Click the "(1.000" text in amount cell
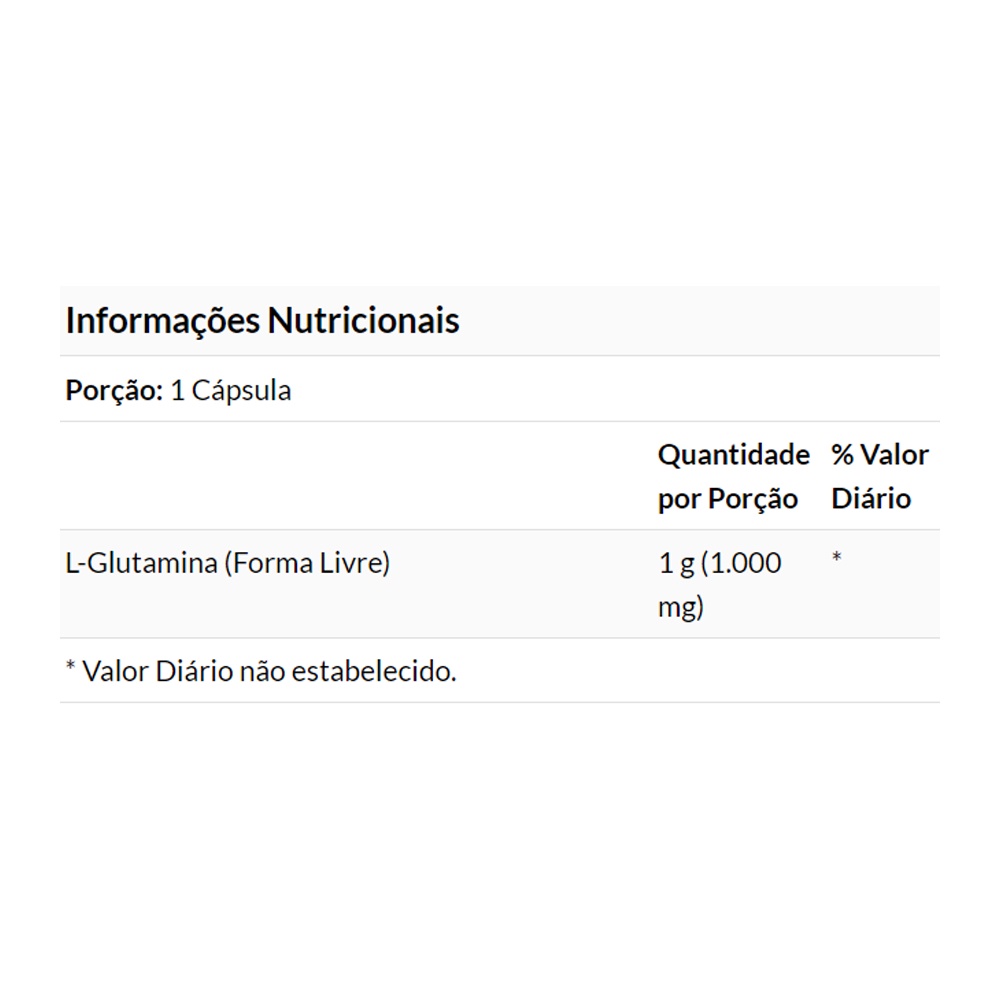The image size is (1000, 1000). (741, 563)
